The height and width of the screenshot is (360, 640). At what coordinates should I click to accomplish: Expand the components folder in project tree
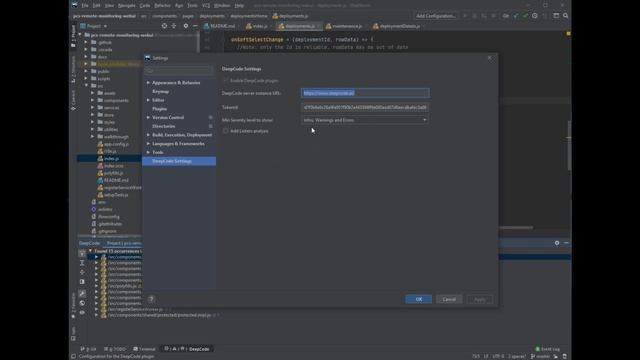point(93,100)
